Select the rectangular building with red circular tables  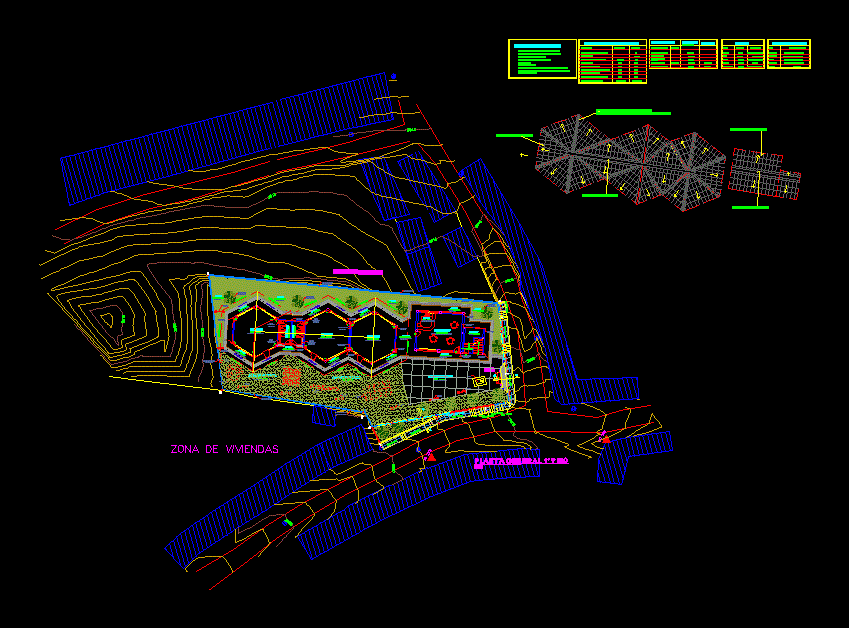click(x=442, y=332)
